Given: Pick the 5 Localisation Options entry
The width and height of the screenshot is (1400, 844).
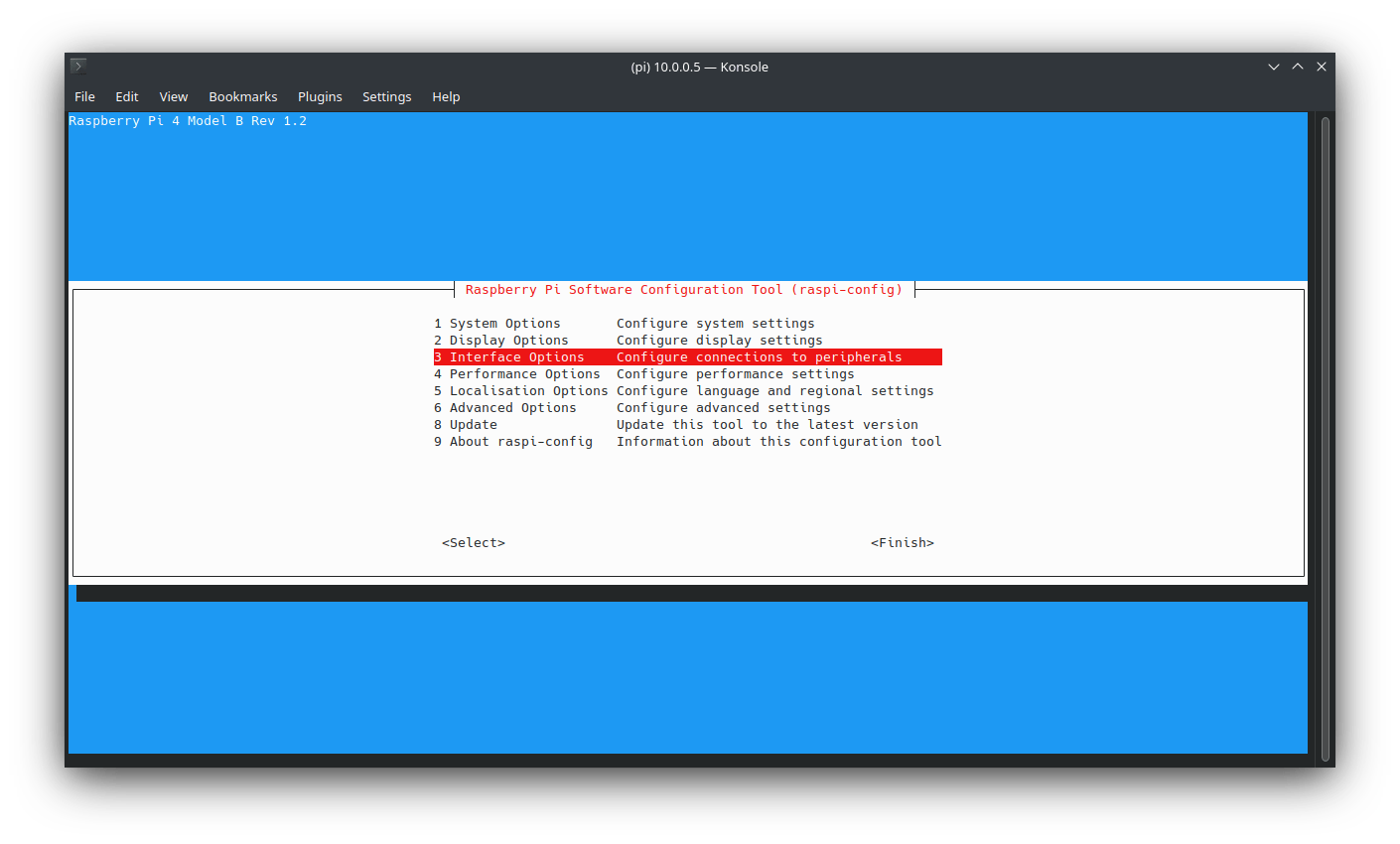Looking at the screenshot, I should [687, 391].
